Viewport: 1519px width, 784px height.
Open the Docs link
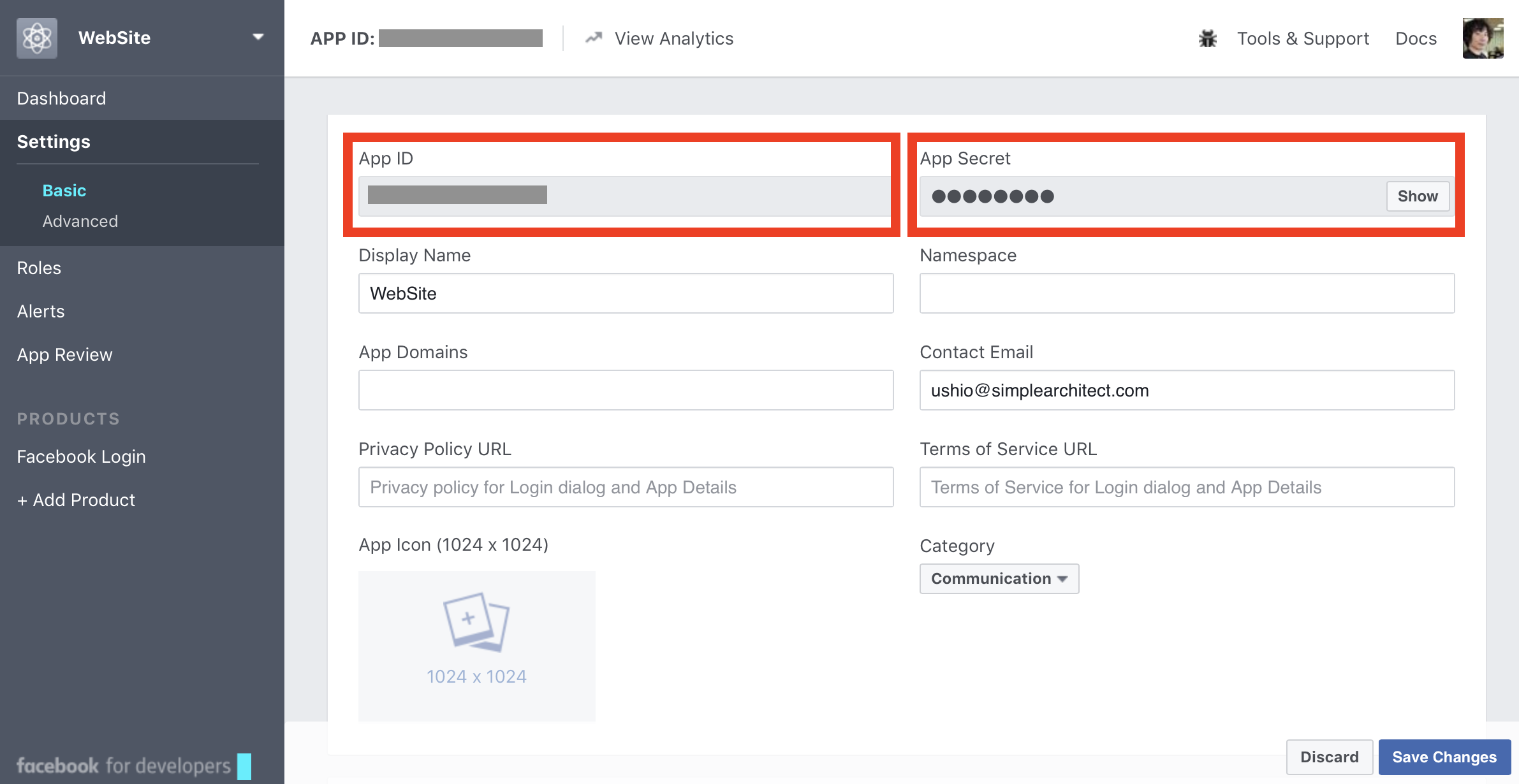click(x=1416, y=38)
